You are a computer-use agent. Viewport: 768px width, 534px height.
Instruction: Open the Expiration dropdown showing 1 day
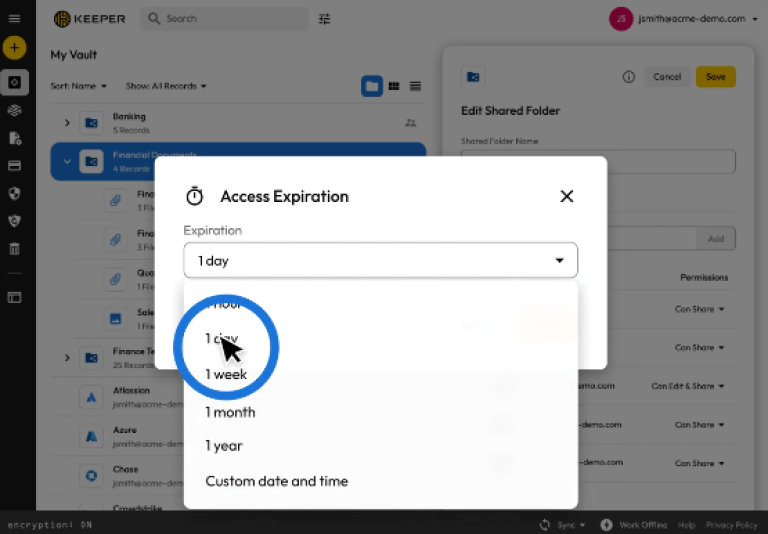(x=380, y=261)
